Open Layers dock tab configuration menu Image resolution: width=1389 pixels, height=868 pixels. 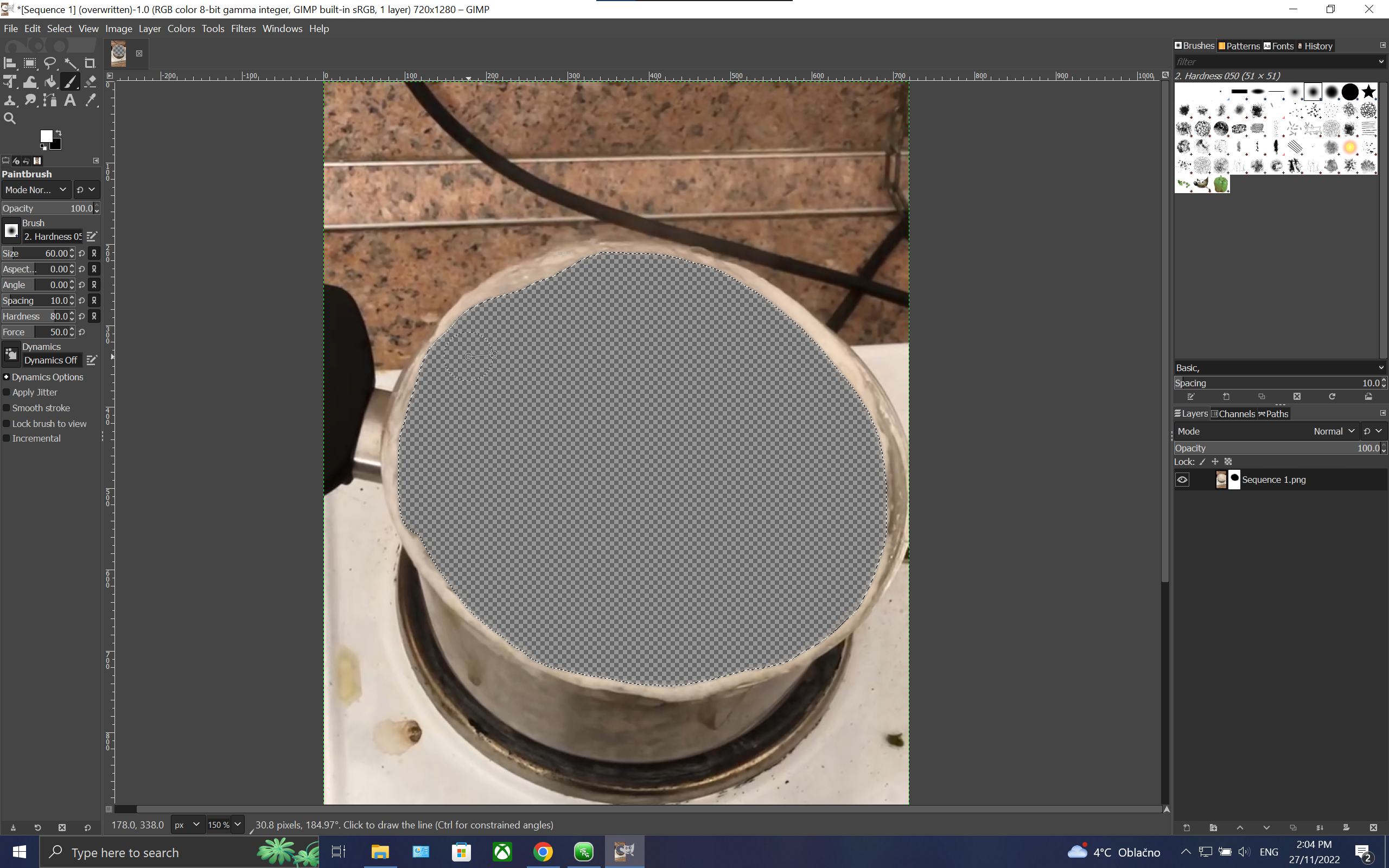click(x=1382, y=413)
